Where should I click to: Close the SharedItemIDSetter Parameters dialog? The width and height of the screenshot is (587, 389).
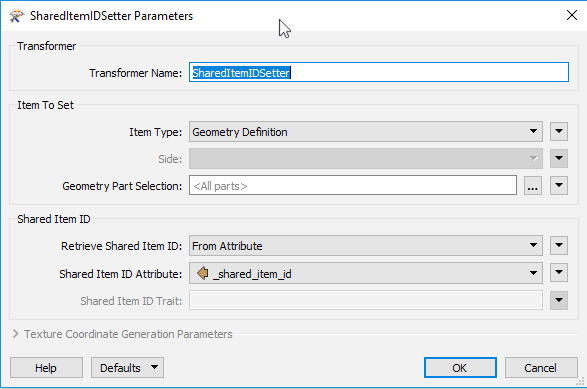[x=571, y=15]
